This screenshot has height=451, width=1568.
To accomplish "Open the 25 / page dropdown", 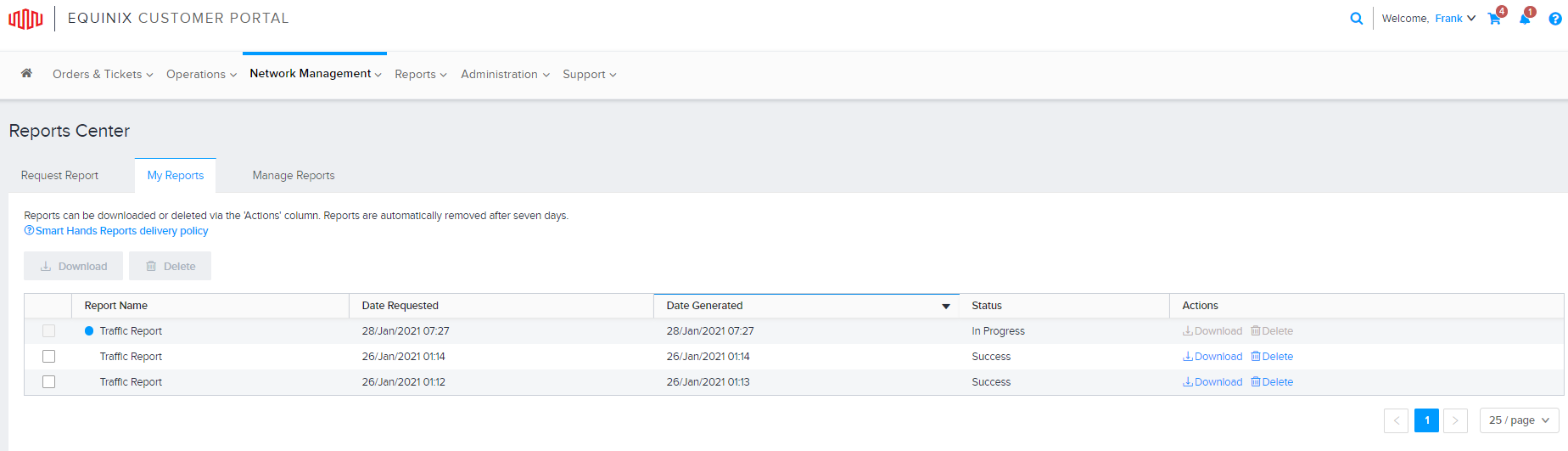I will (1520, 420).
